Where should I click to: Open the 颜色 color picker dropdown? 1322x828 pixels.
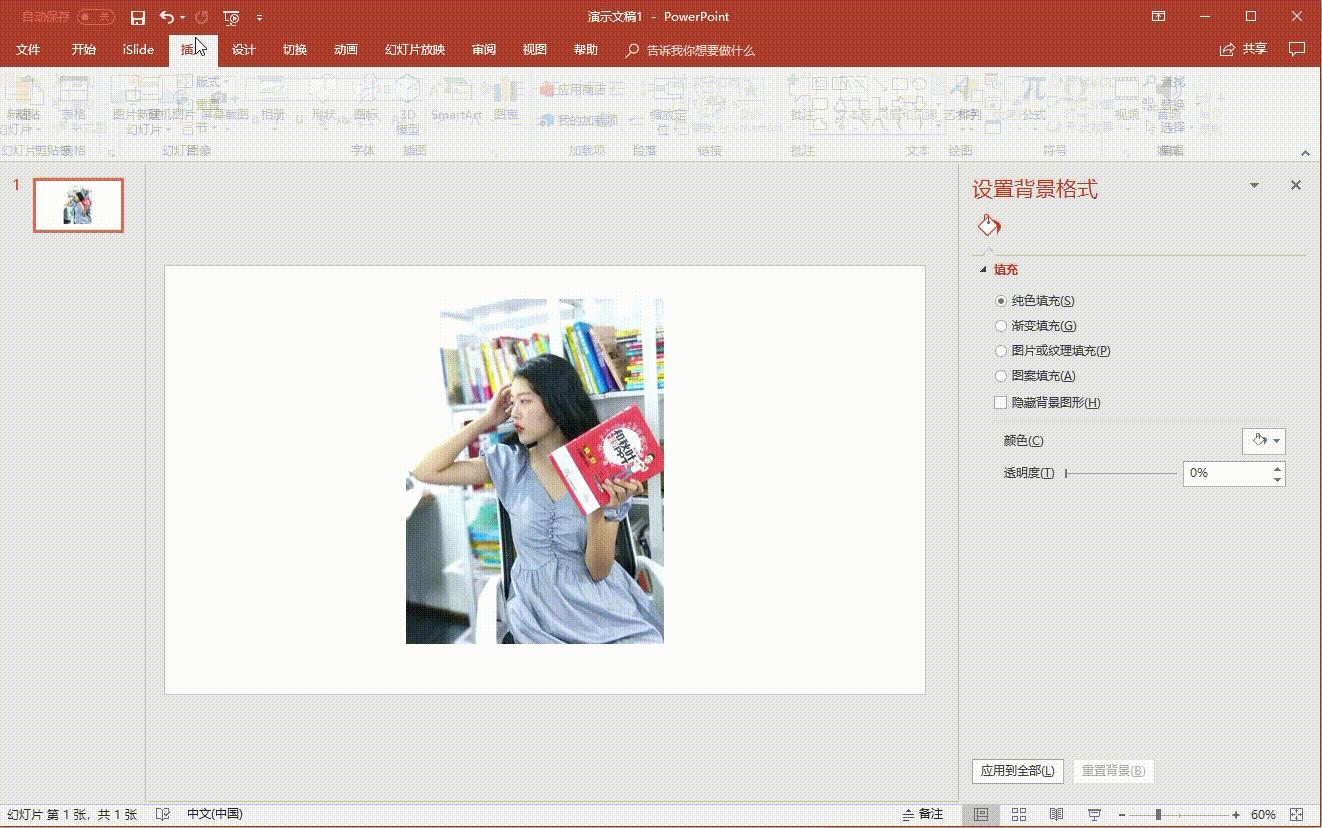[x=1275, y=440]
